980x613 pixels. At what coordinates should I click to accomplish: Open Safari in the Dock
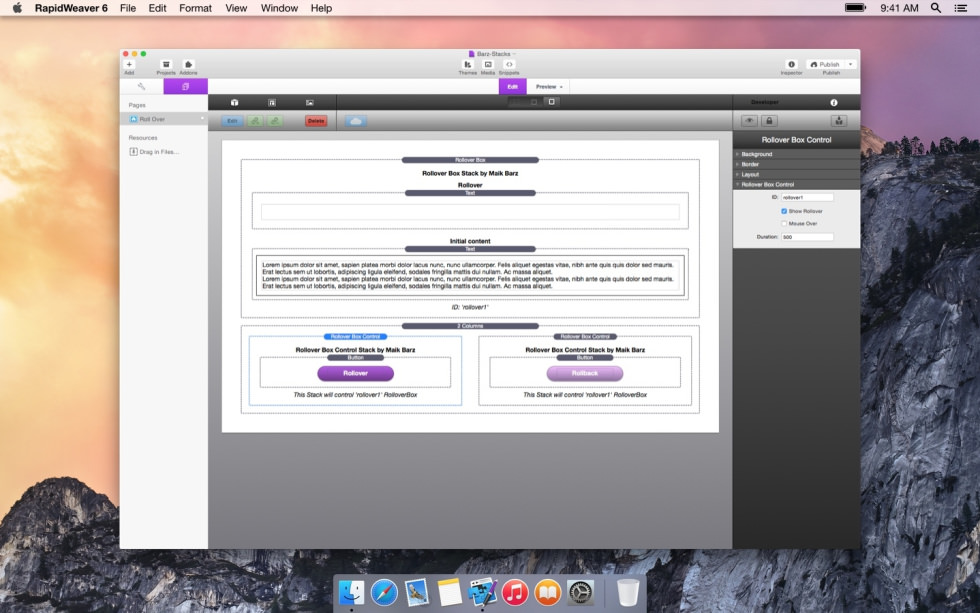(x=384, y=592)
